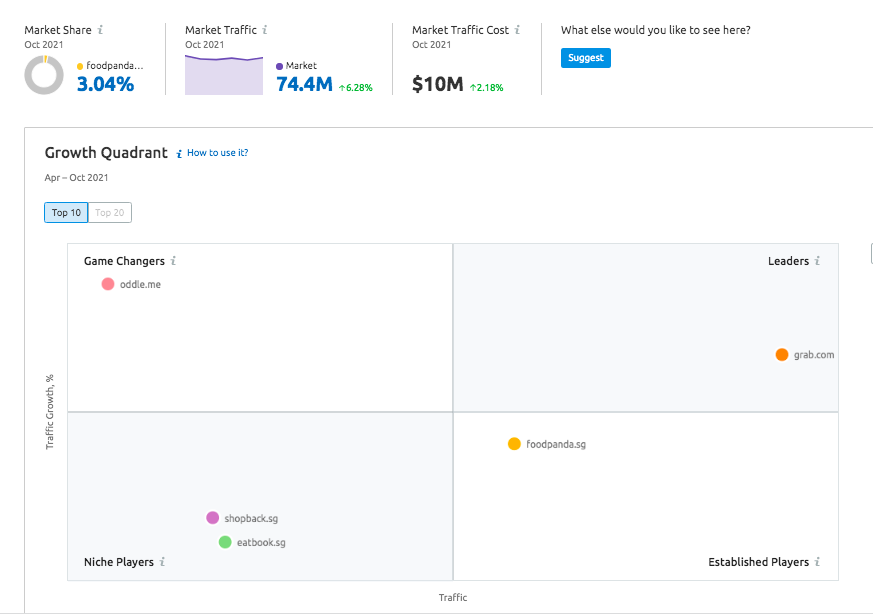873x614 pixels.
Task: Click the grab.com label
Action: pyautogui.click(x=814, y=355)
